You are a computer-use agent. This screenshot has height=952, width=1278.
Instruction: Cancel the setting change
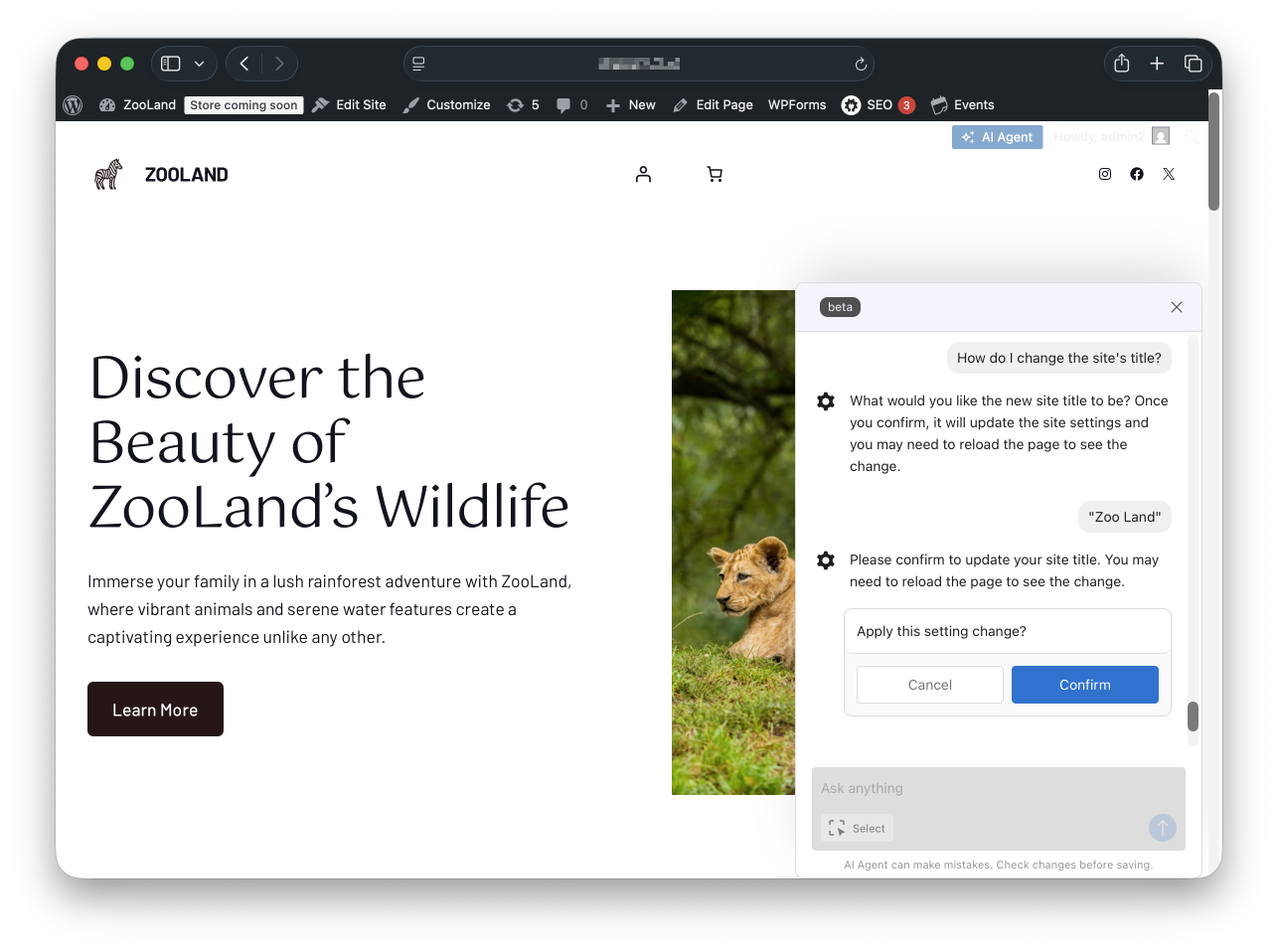(x=929, y=685)
